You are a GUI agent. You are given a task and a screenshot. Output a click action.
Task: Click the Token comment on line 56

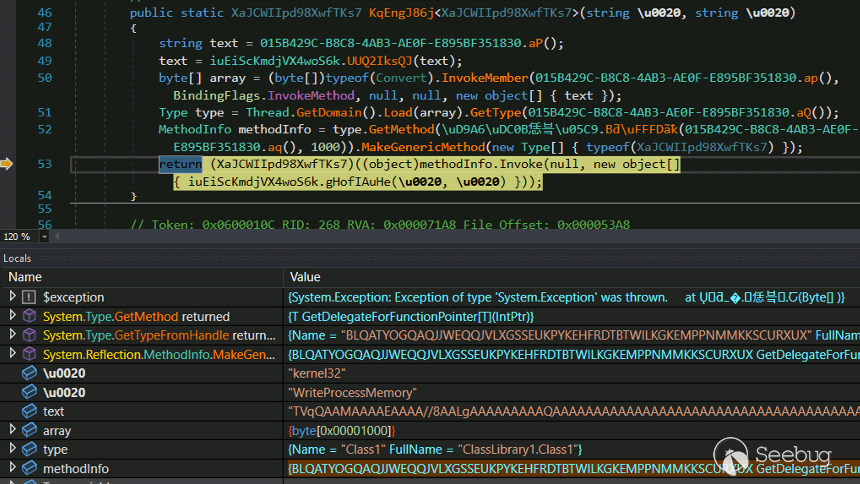point(380,224)
